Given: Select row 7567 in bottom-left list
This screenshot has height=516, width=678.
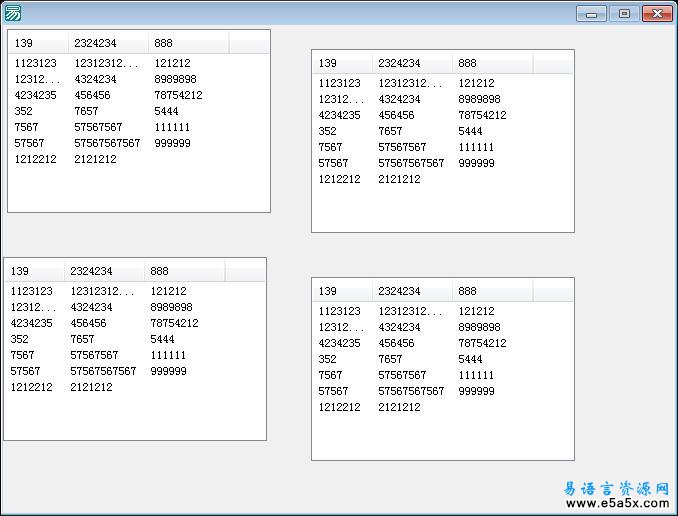Looking at the screenshot, I should pos(22,355).
